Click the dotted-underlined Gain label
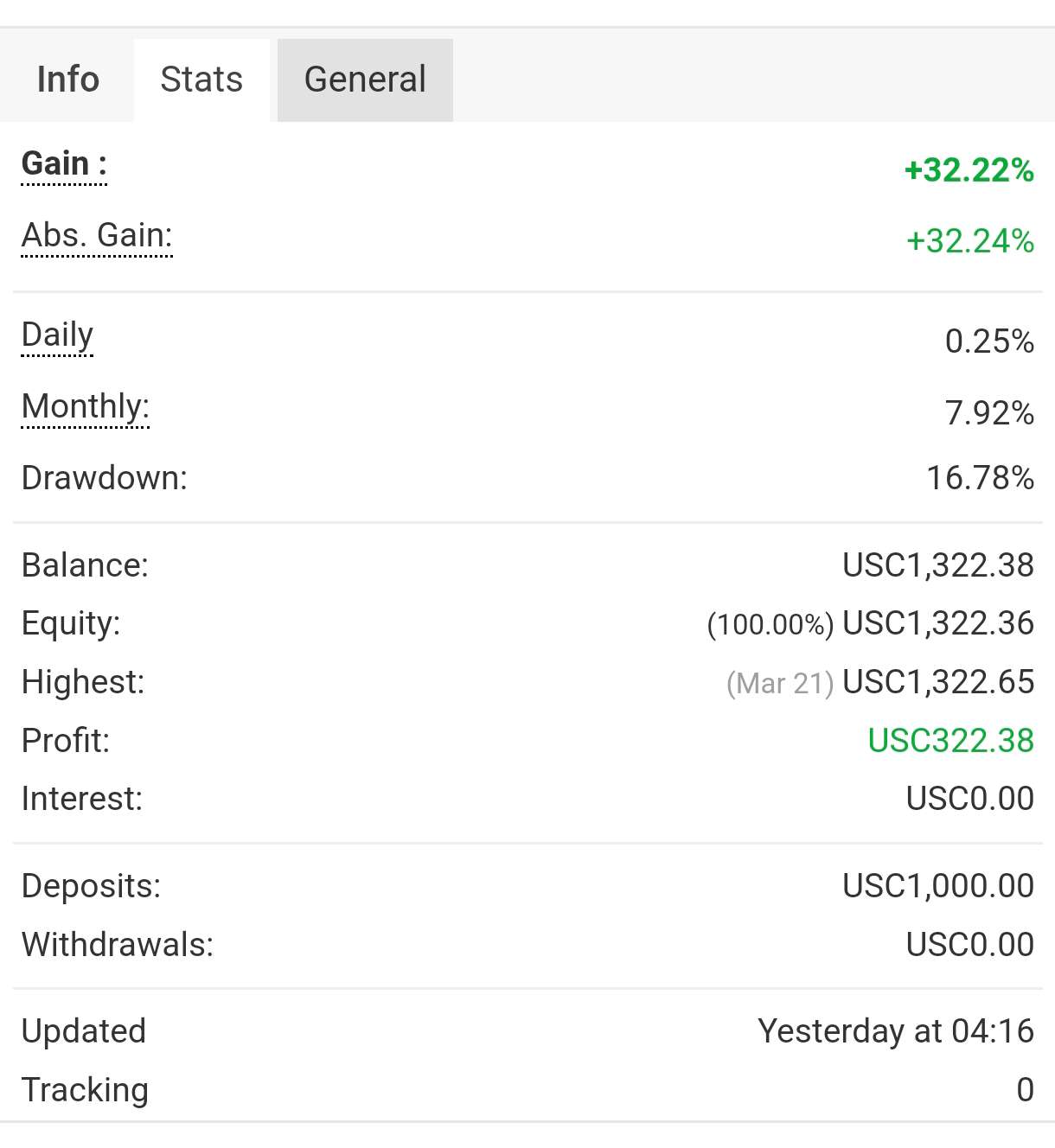 (64, 163)
